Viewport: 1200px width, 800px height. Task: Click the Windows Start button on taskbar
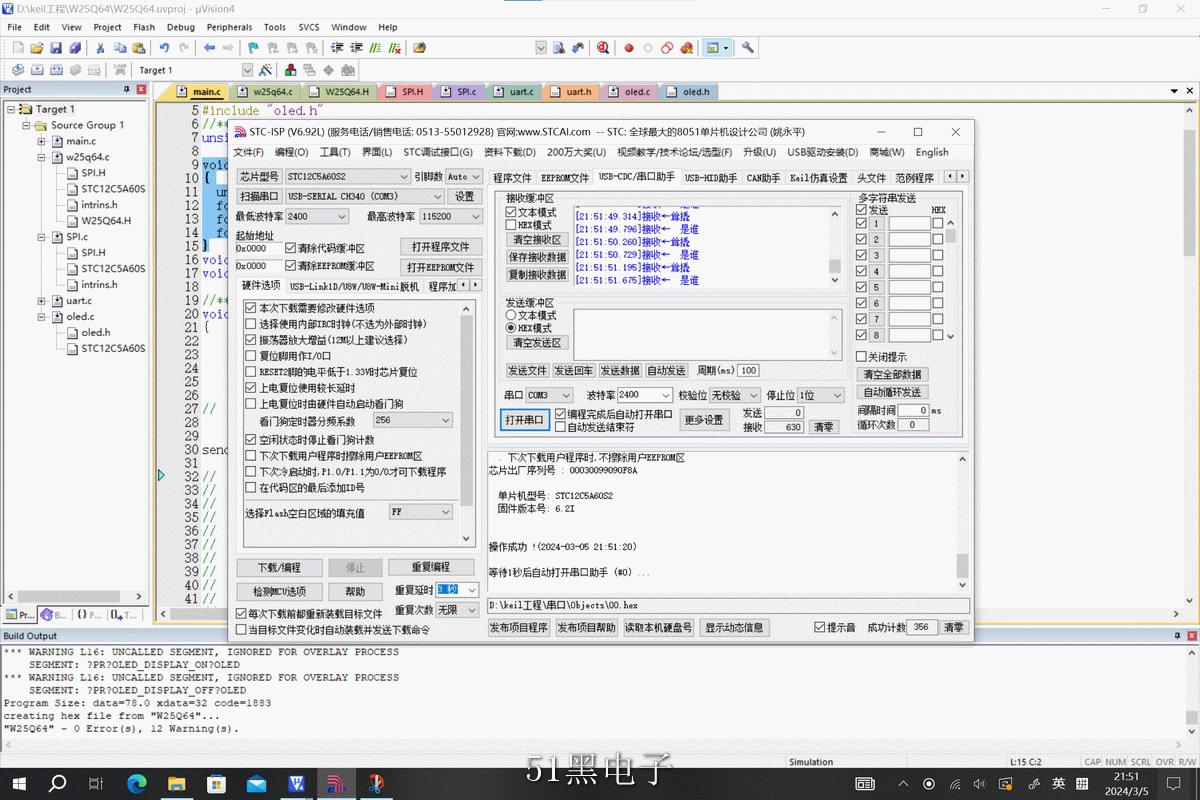pos(17,783)
